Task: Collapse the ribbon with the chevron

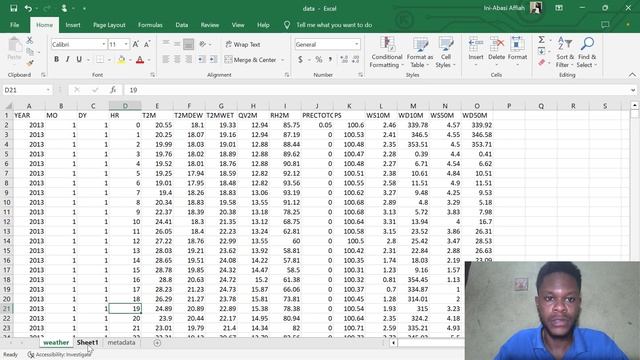Action: [x=632, y=75]
